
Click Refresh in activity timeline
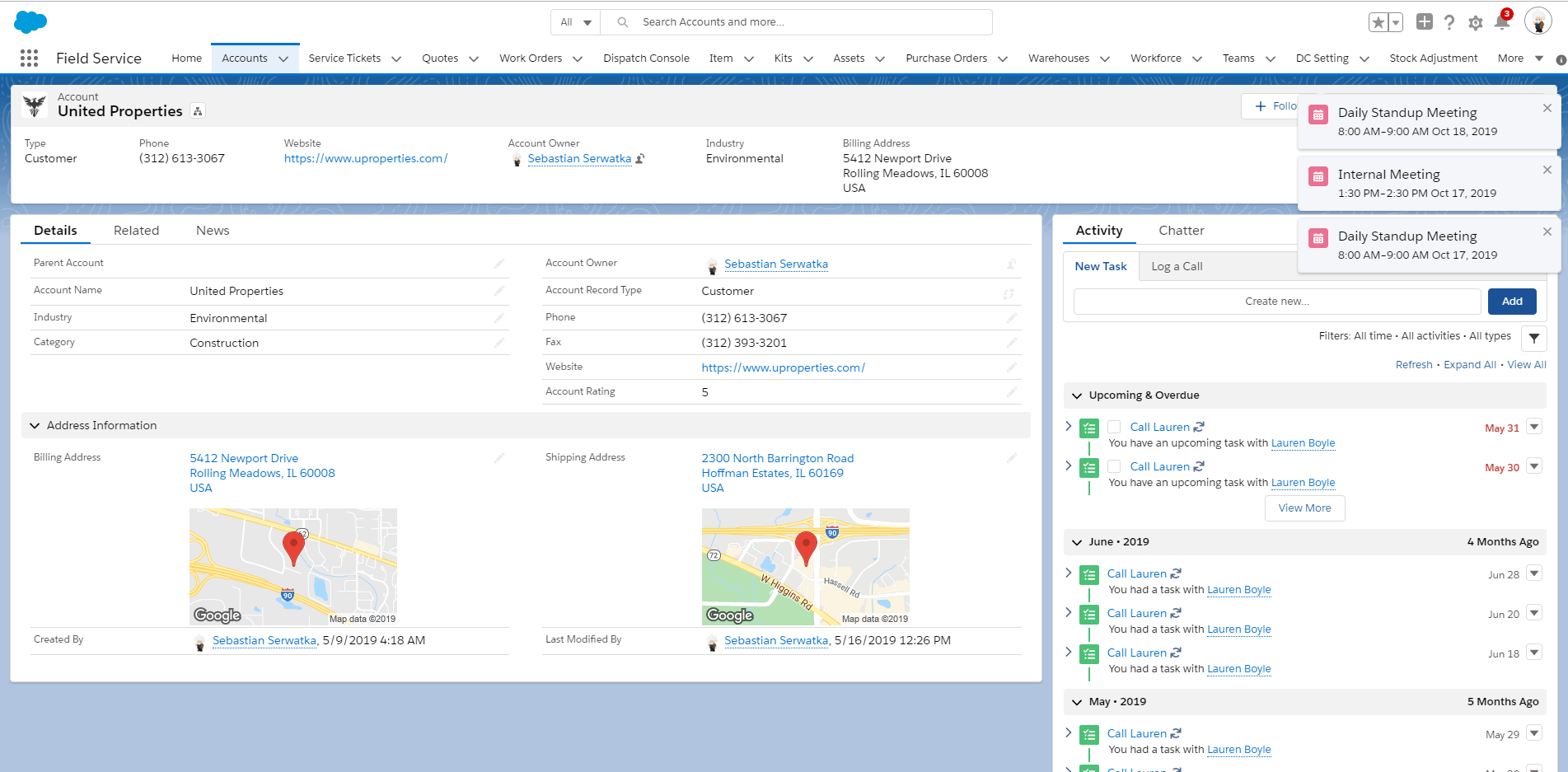click(1414, 365)
